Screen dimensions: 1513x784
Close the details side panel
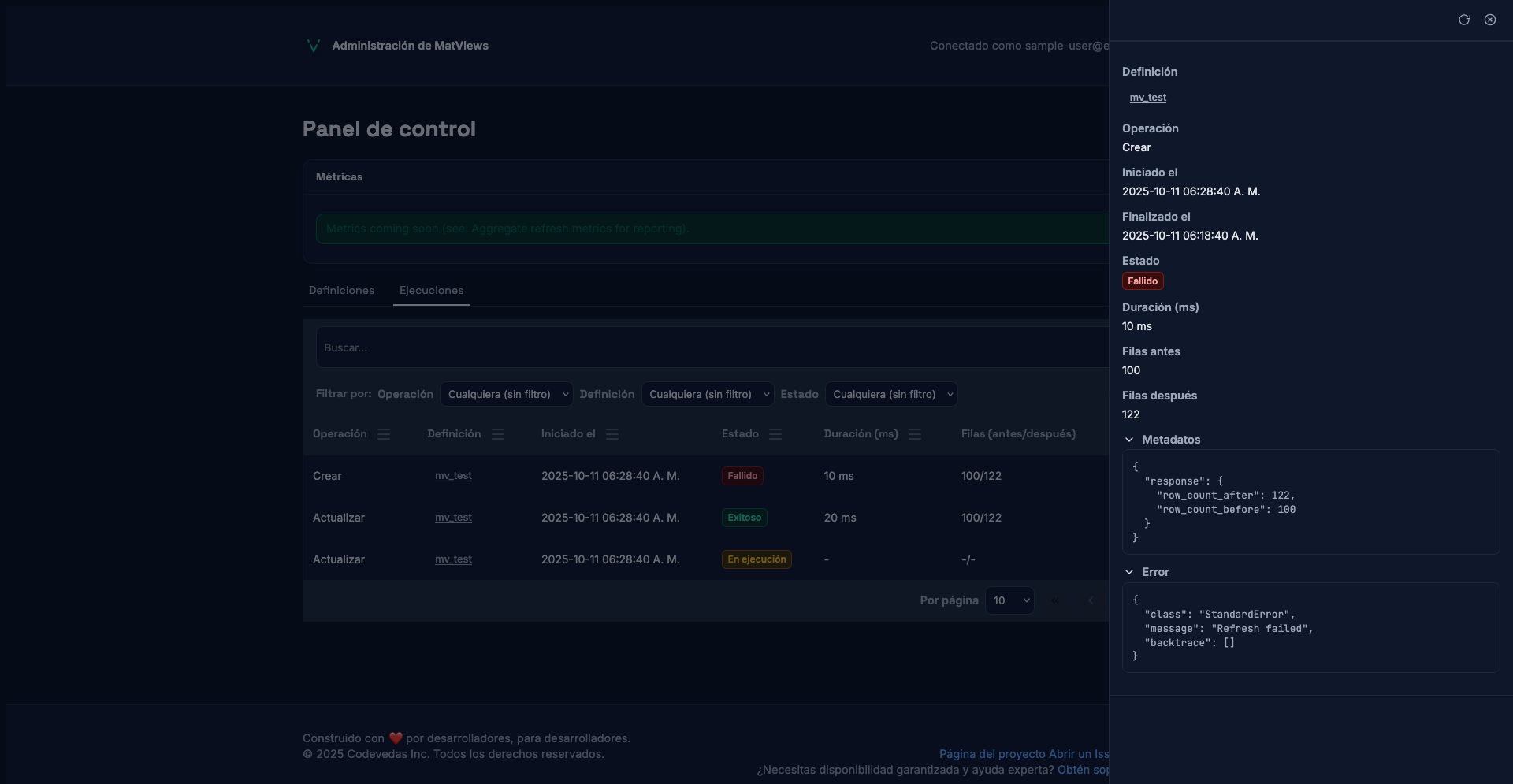(x=1490, y=20)
